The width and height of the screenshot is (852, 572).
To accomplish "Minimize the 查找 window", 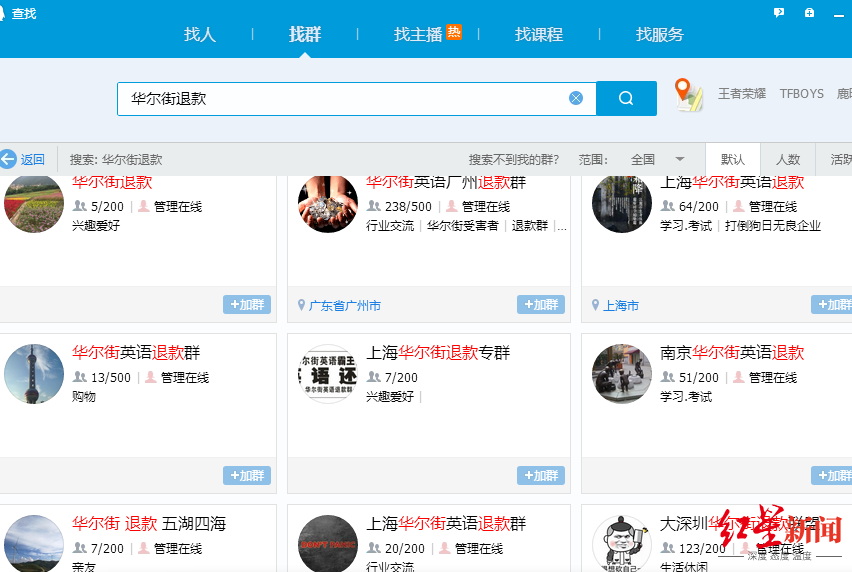I will tap(839, 15).
